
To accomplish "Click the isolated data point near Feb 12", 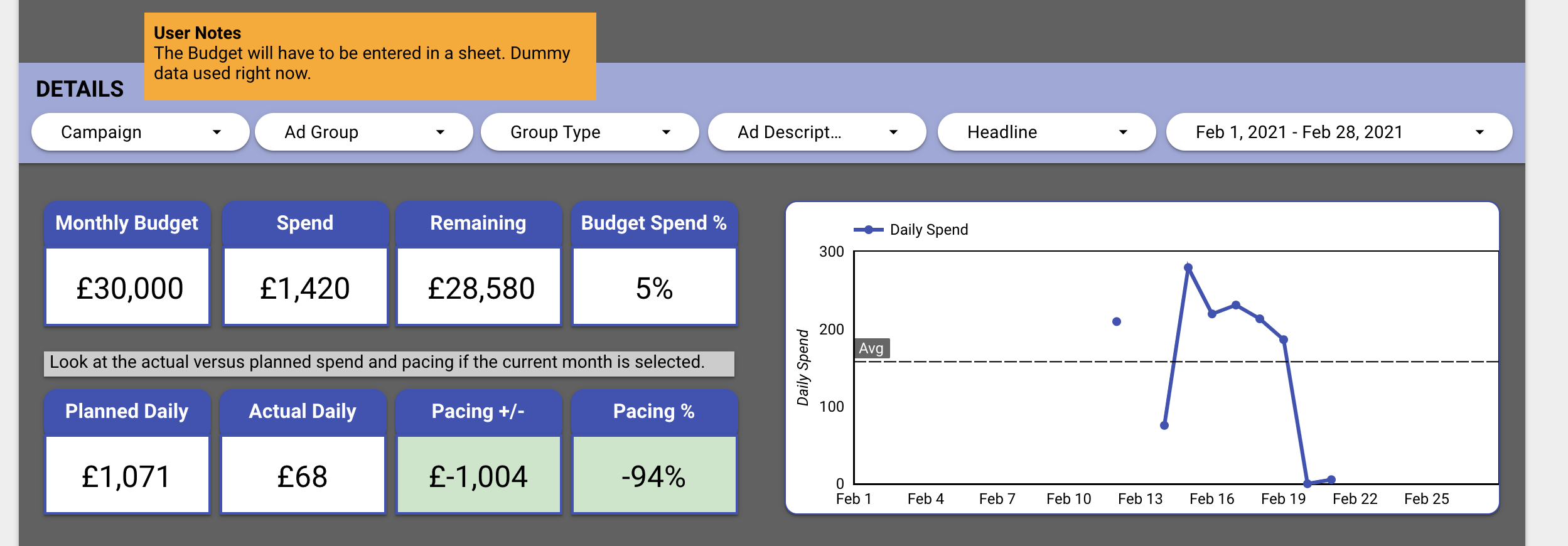I will point(1117,322).
